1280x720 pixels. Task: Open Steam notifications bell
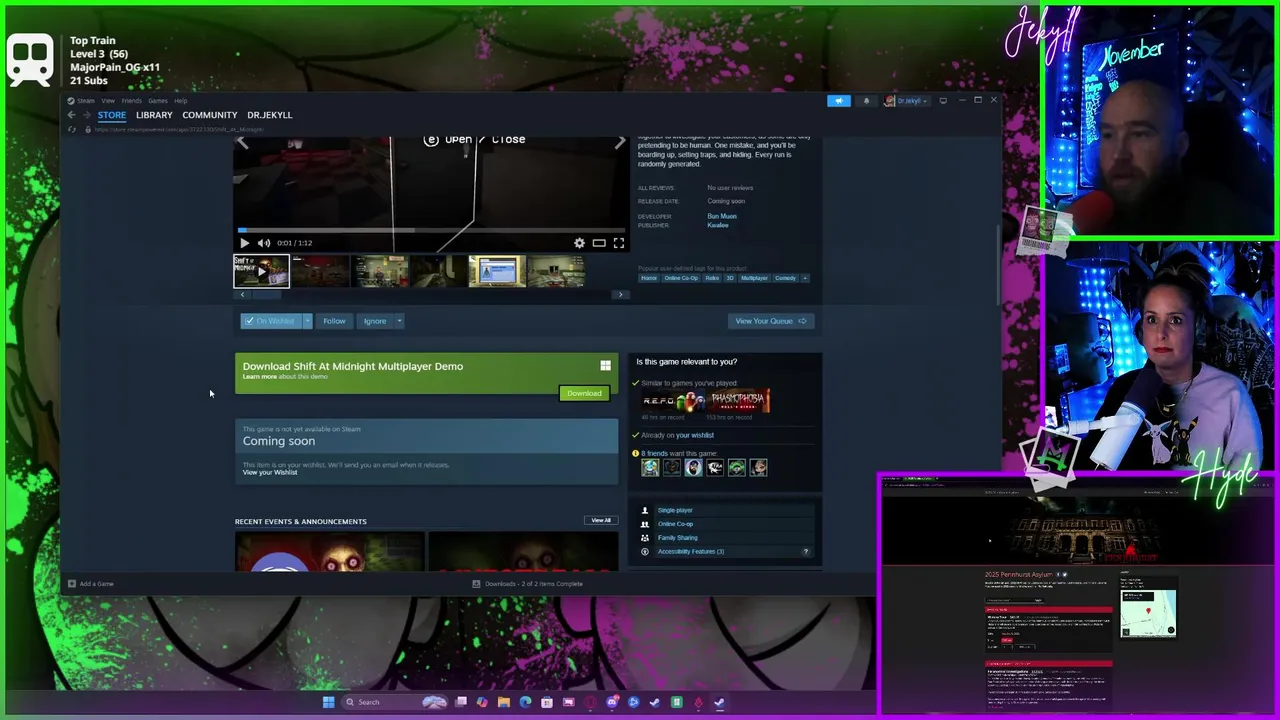pyautogui.click(x=866, y=101)
